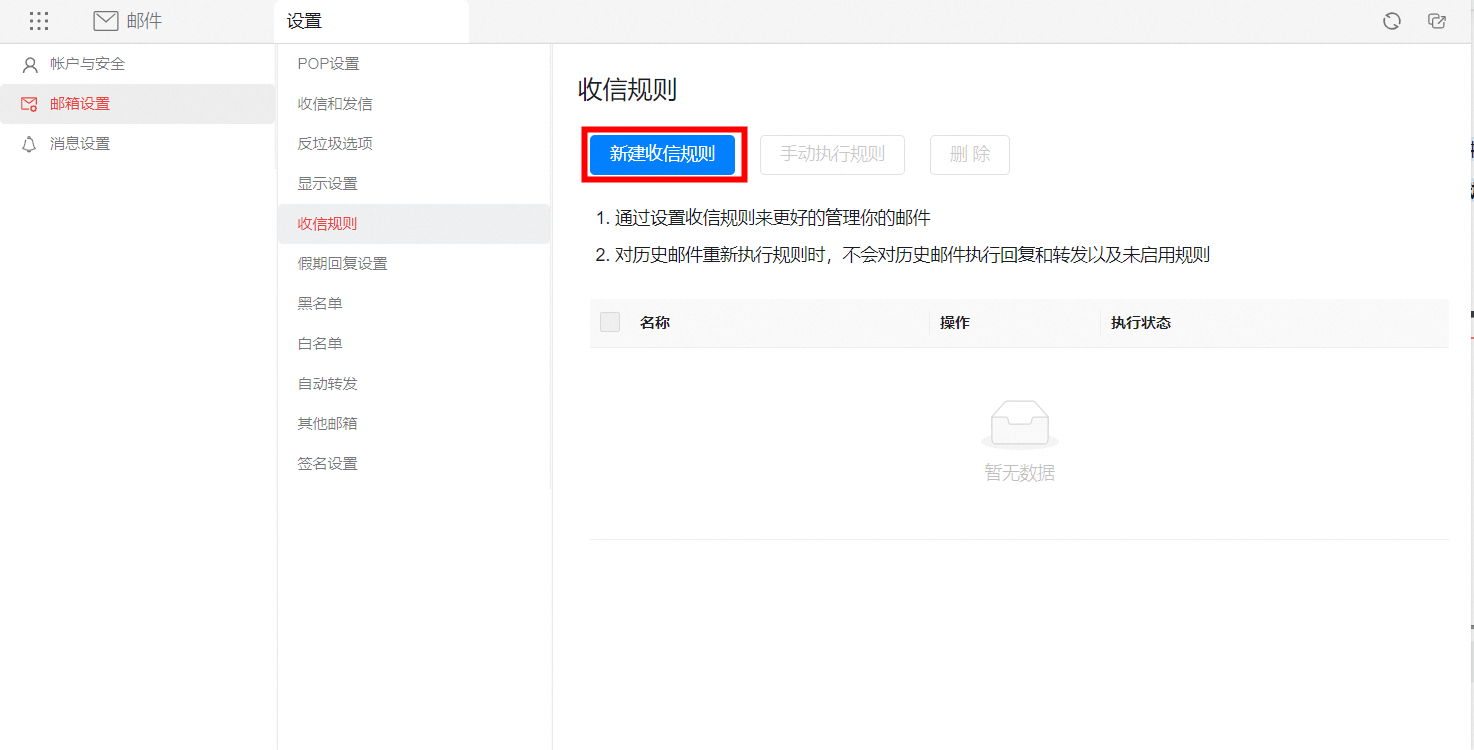Open the 邮件 tab

tap(128, 21)
